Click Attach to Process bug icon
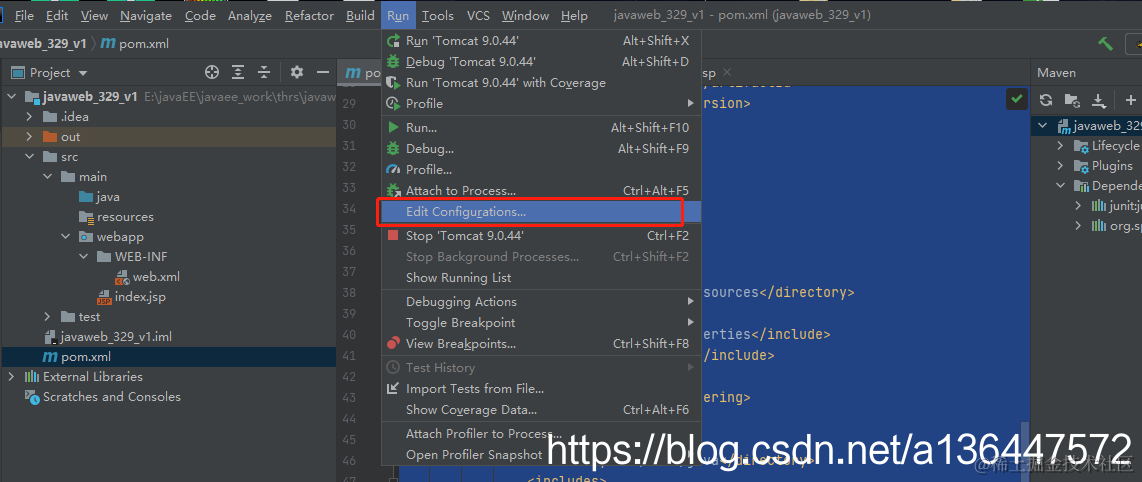The height and width of the screenshot is (482, 1142). (393, 190)
